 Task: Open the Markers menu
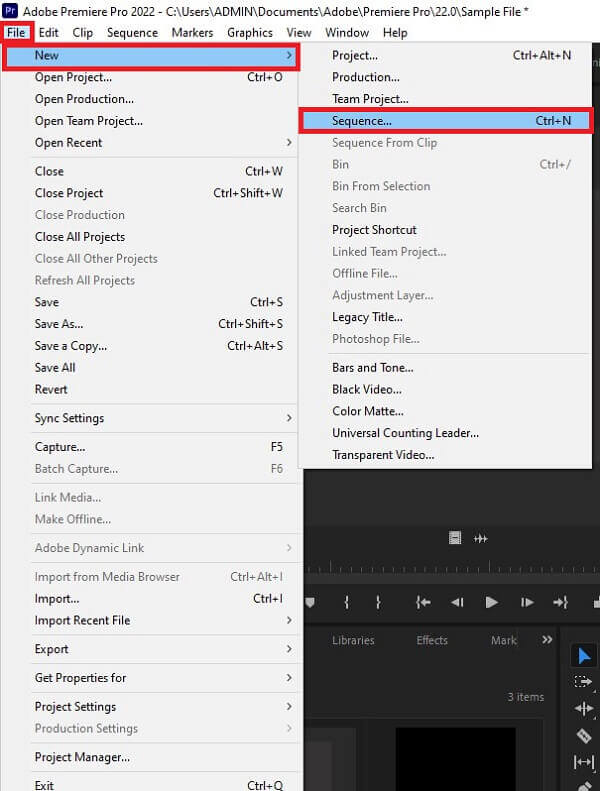pos(192,33)
